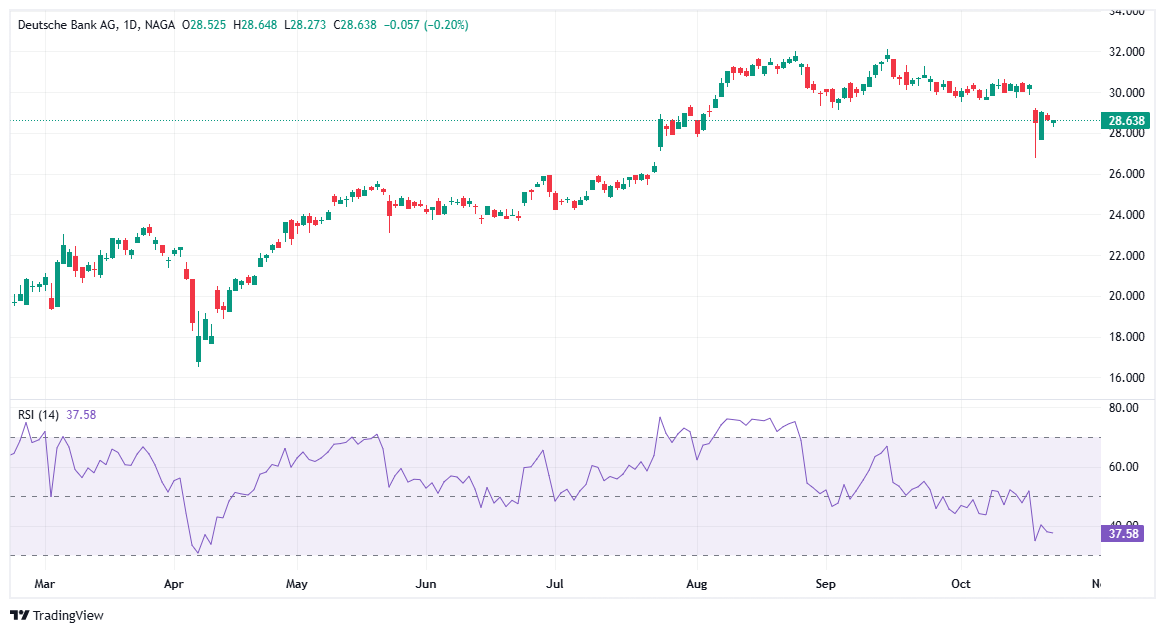This screenshot has width=1165, height=633.
Task: Click the May label on time axis
Action: tap(296, 584)
